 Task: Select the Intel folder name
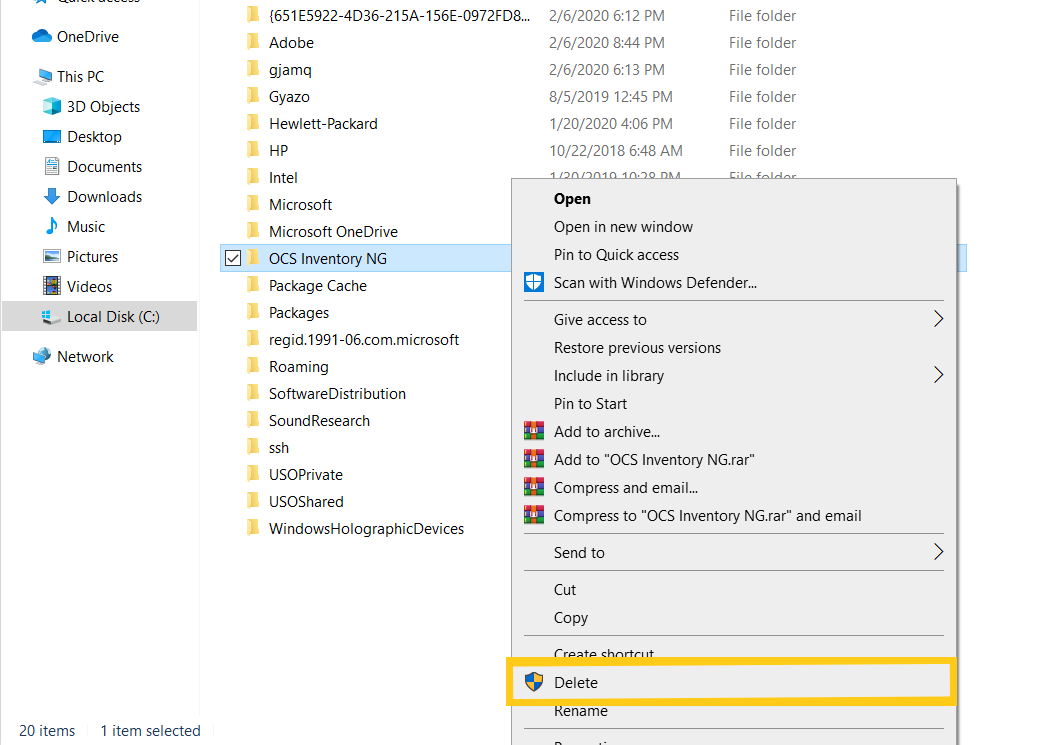pos(283,177)
